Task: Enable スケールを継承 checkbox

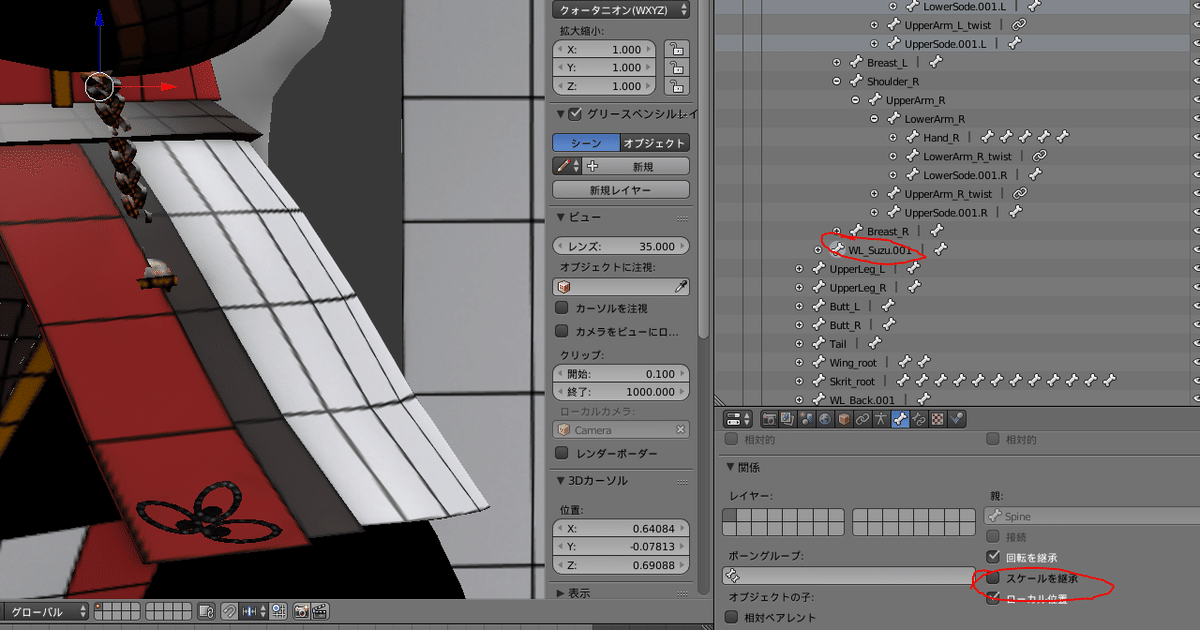Action: (993, 578)
